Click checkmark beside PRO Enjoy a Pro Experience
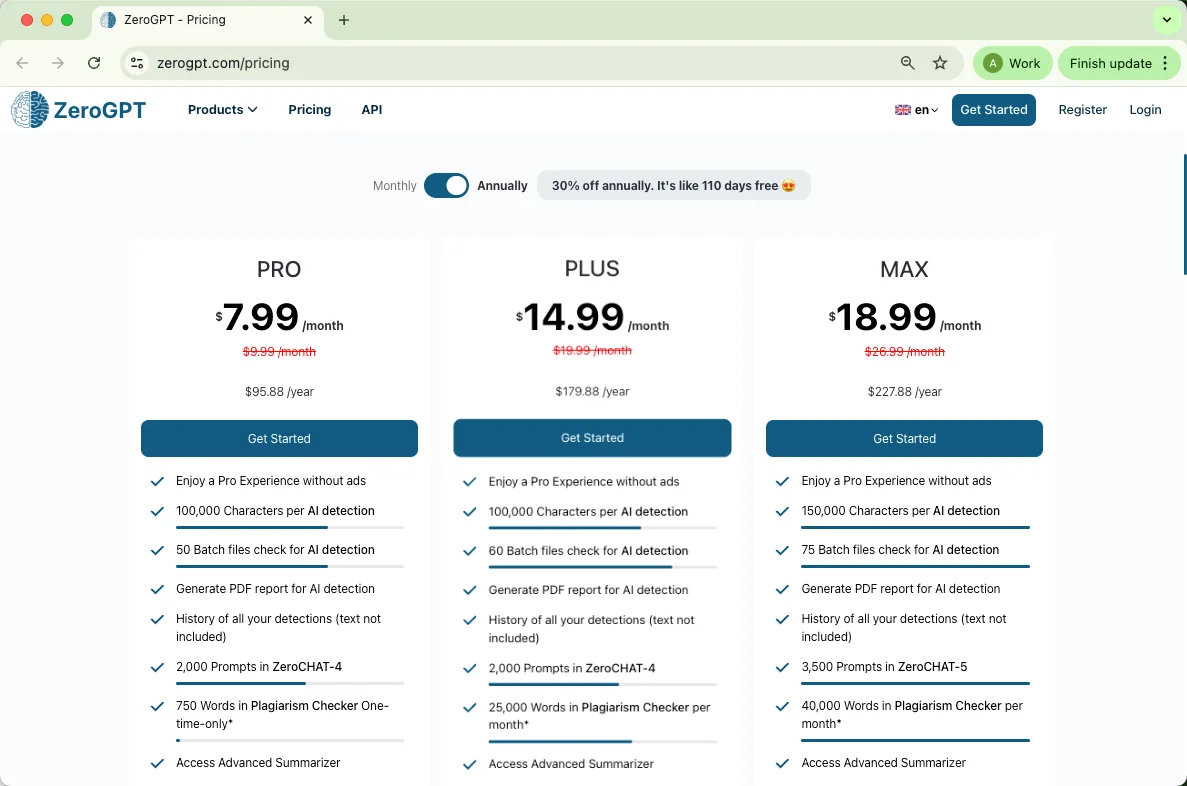The image size is (1187, 786). pyautogui.click(x=157, y=481)
